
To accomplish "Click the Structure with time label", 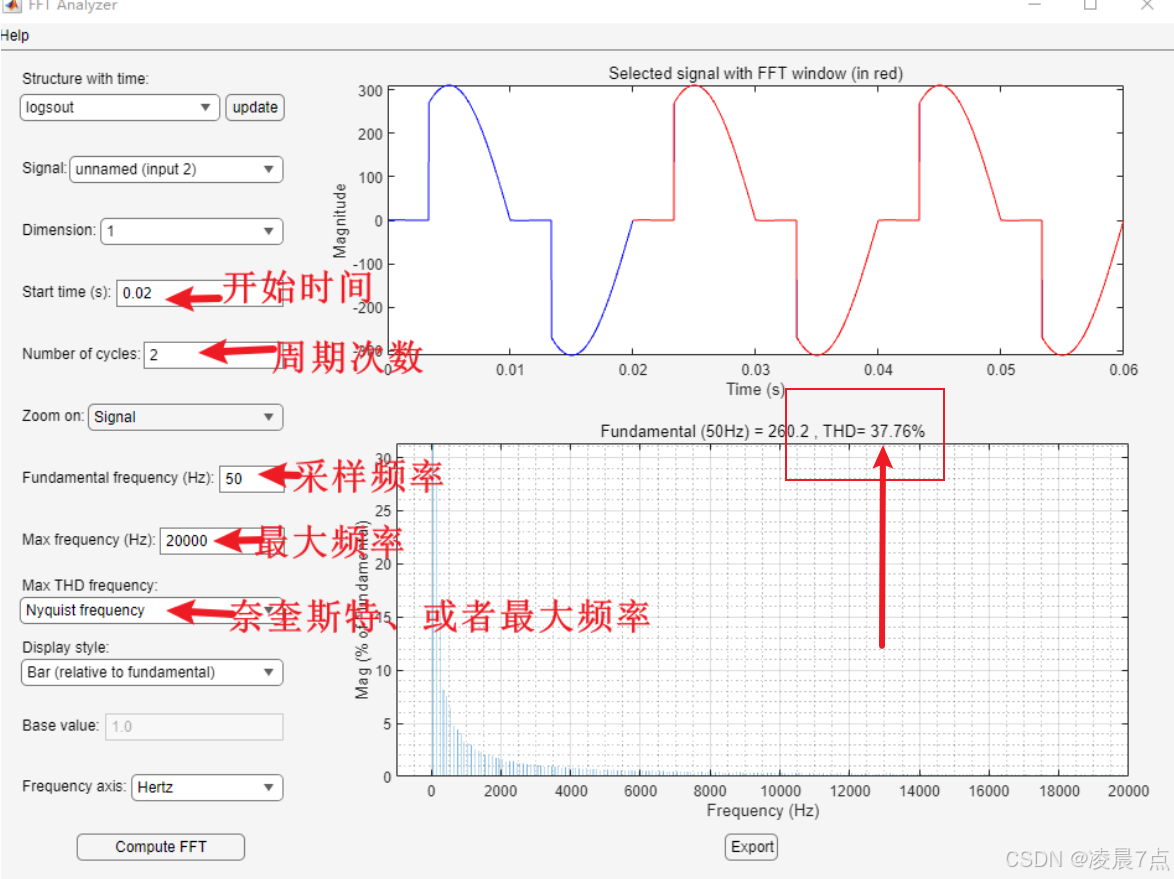I will tap(85, 79).
